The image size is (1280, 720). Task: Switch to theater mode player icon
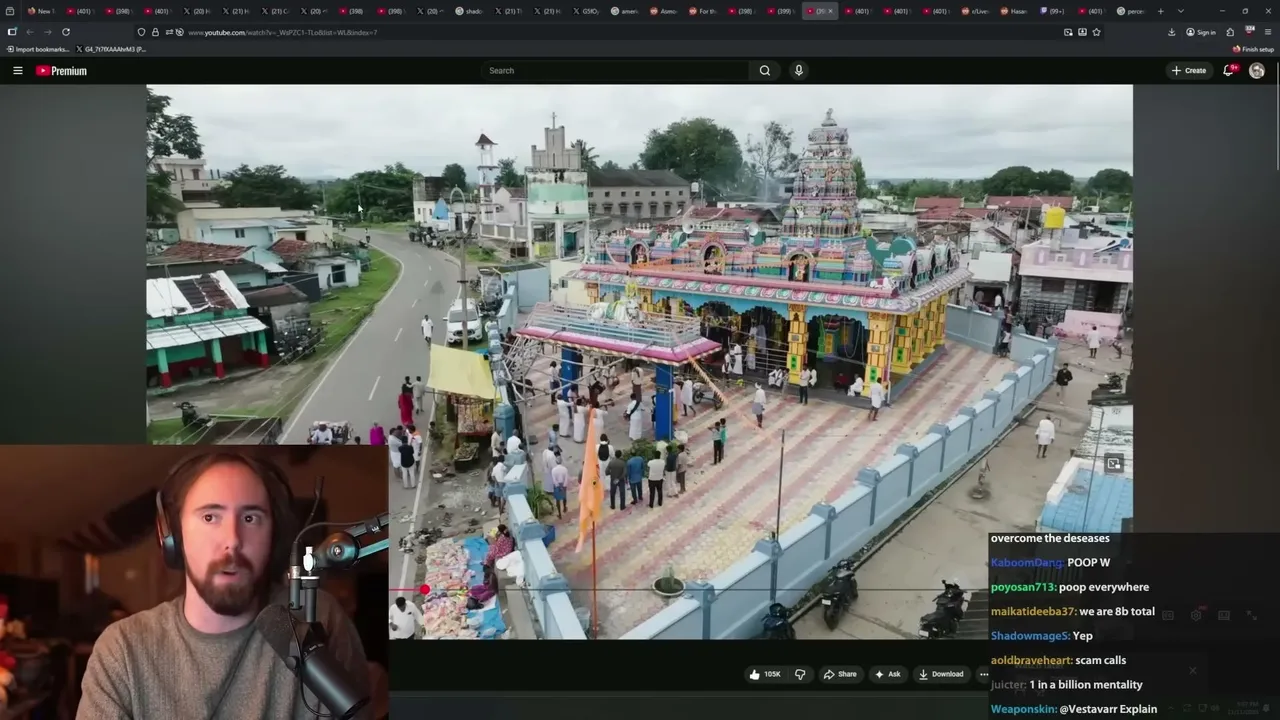pyautogui.click(x=1223, y=616)
